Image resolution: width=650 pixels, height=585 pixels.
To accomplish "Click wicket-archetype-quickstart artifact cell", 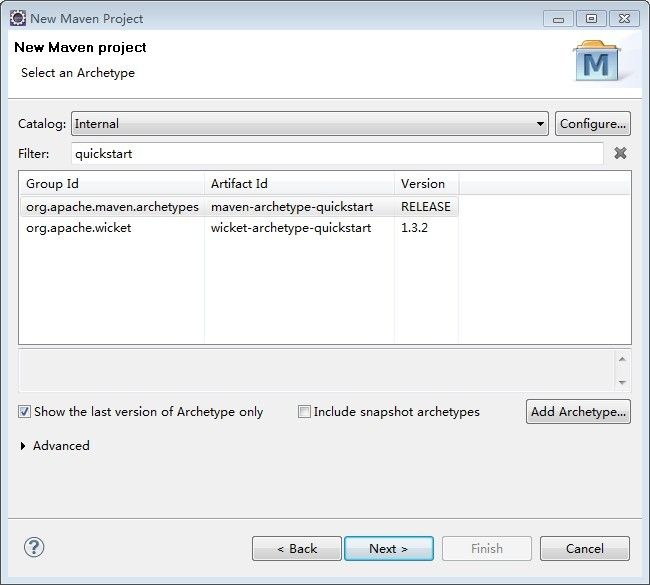I will (x=291, y=228).
